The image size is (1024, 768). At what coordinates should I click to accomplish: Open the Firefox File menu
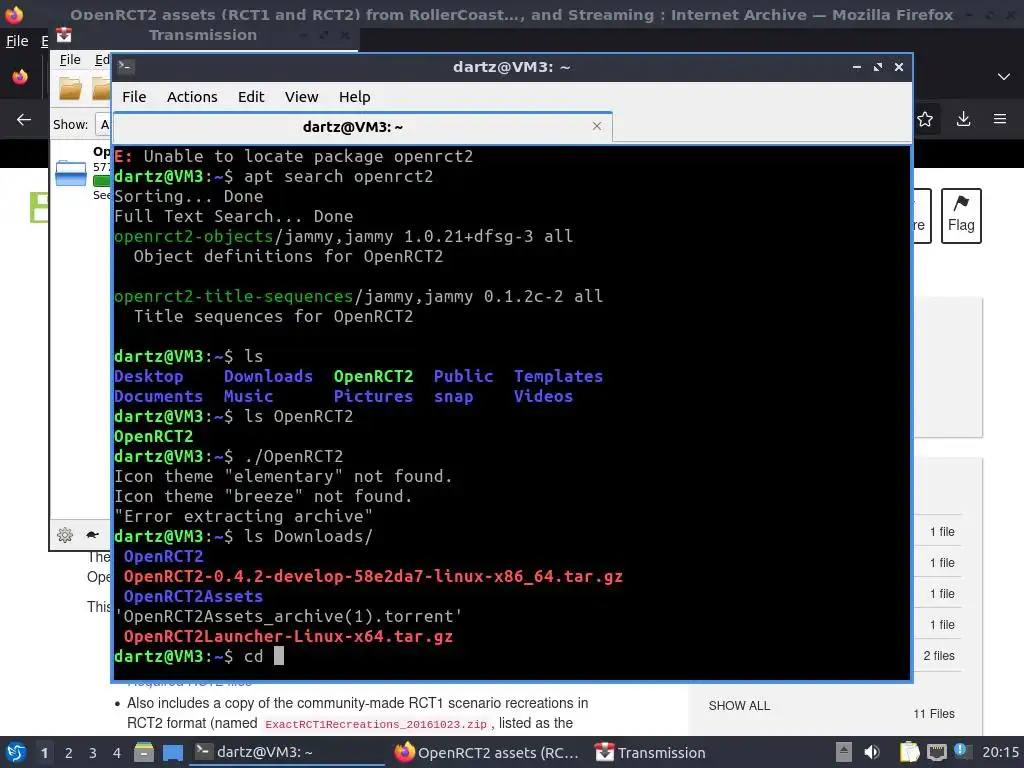[17, 41]
